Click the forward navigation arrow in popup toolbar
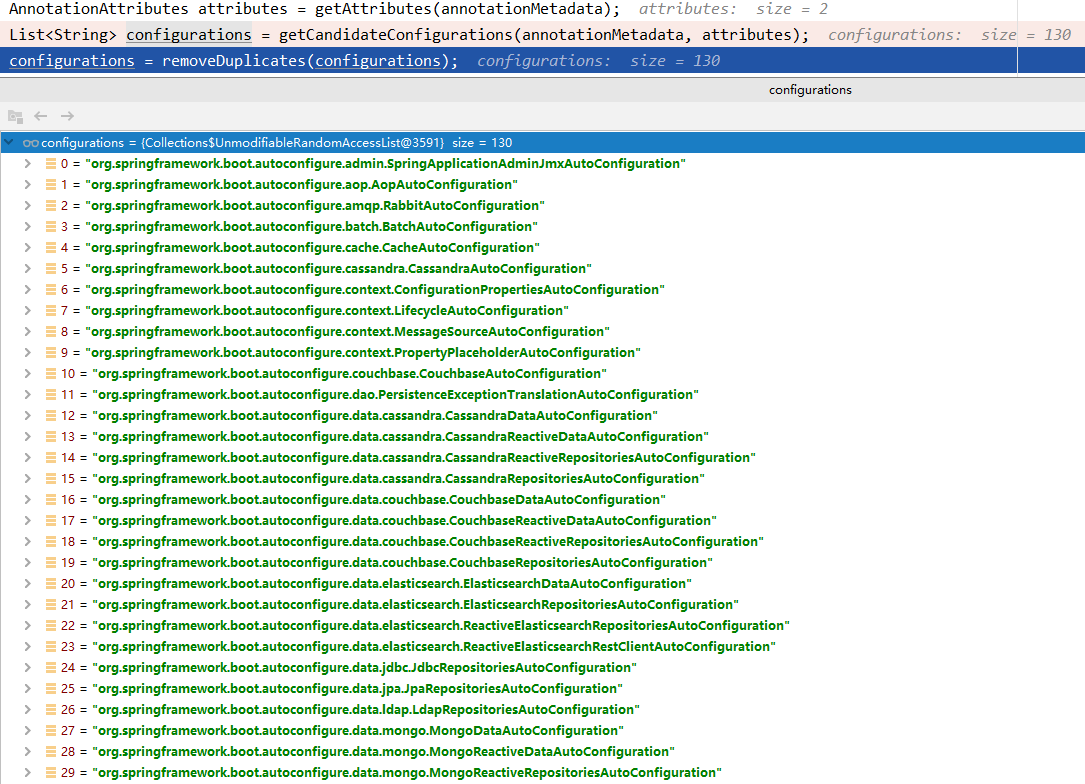The image size is (1085, 784). point(67,116)
